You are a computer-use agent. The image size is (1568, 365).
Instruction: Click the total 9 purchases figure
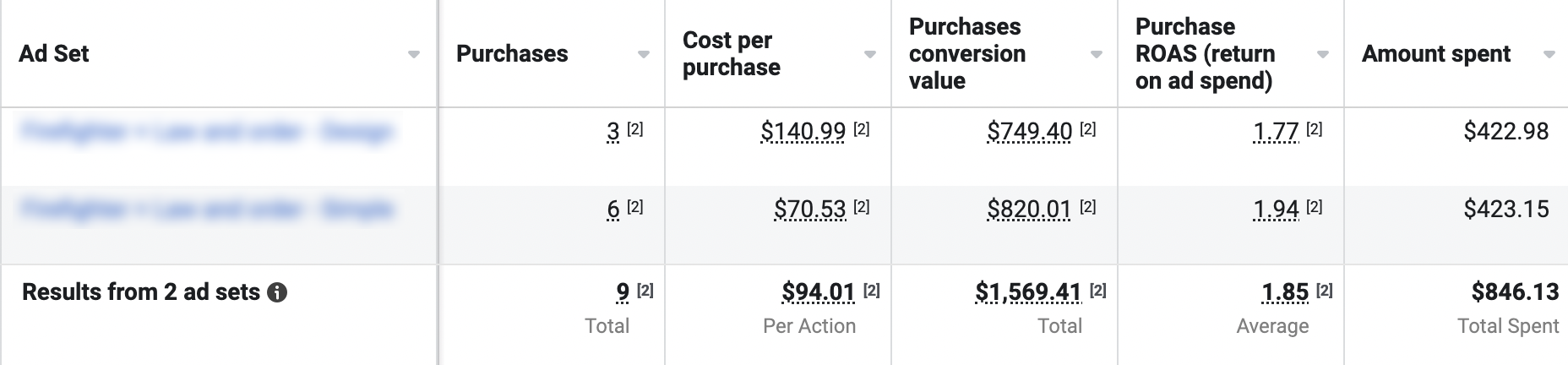tap(623, 292)
